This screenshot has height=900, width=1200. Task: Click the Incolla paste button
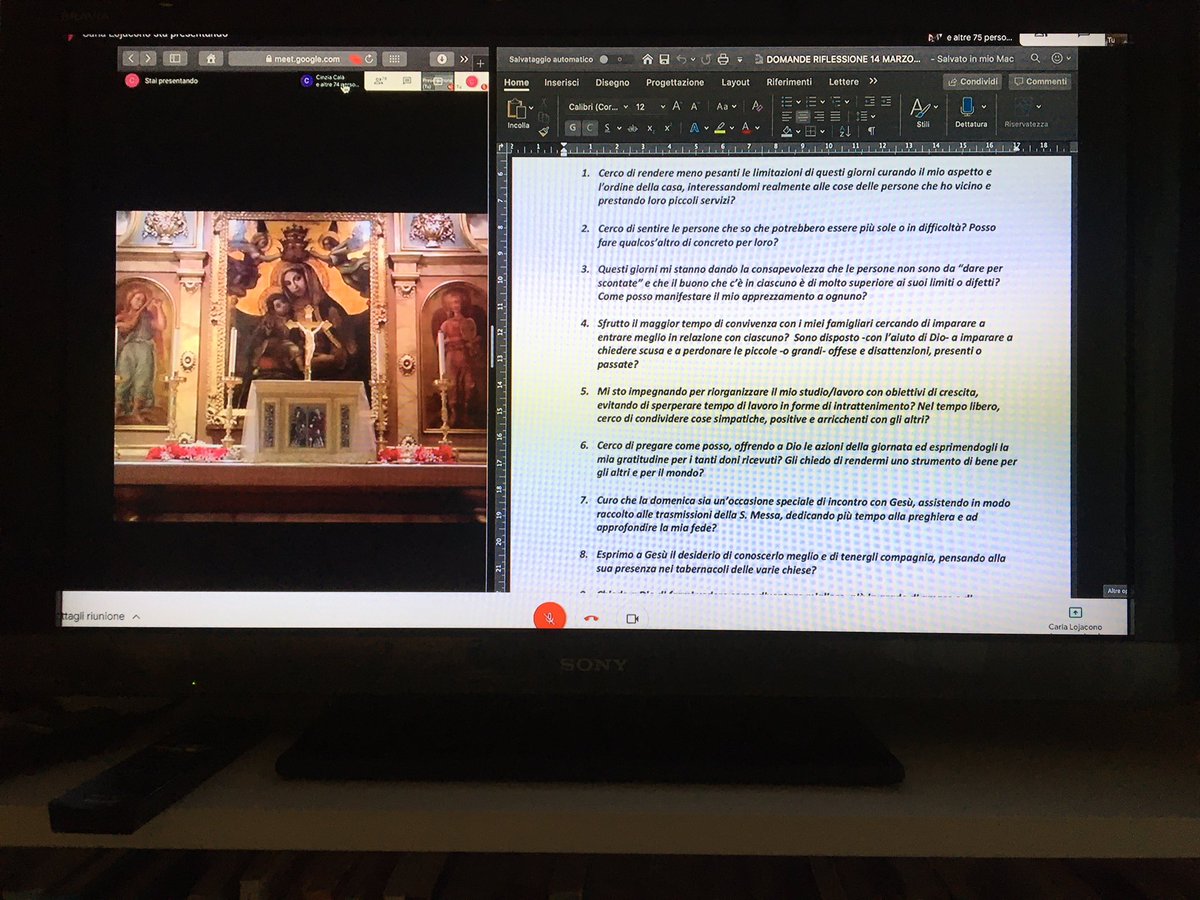click(518, 114)
